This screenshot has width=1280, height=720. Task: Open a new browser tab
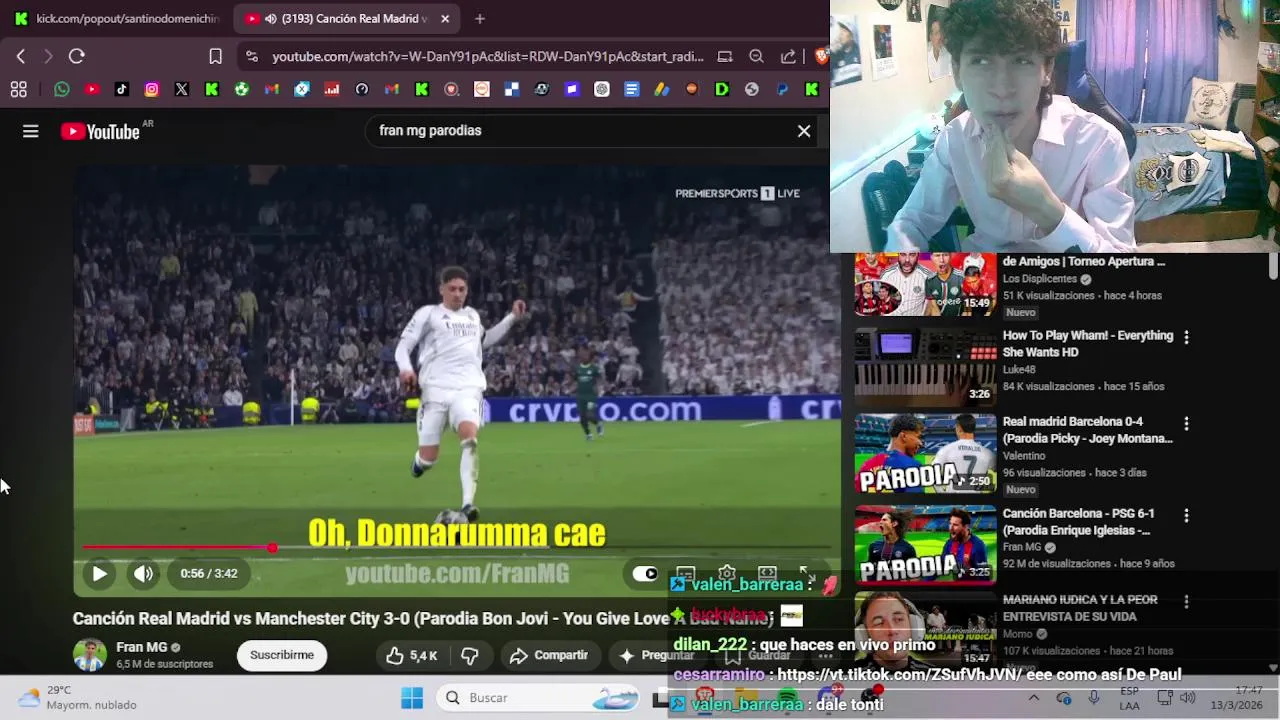(x=480, y=18)
